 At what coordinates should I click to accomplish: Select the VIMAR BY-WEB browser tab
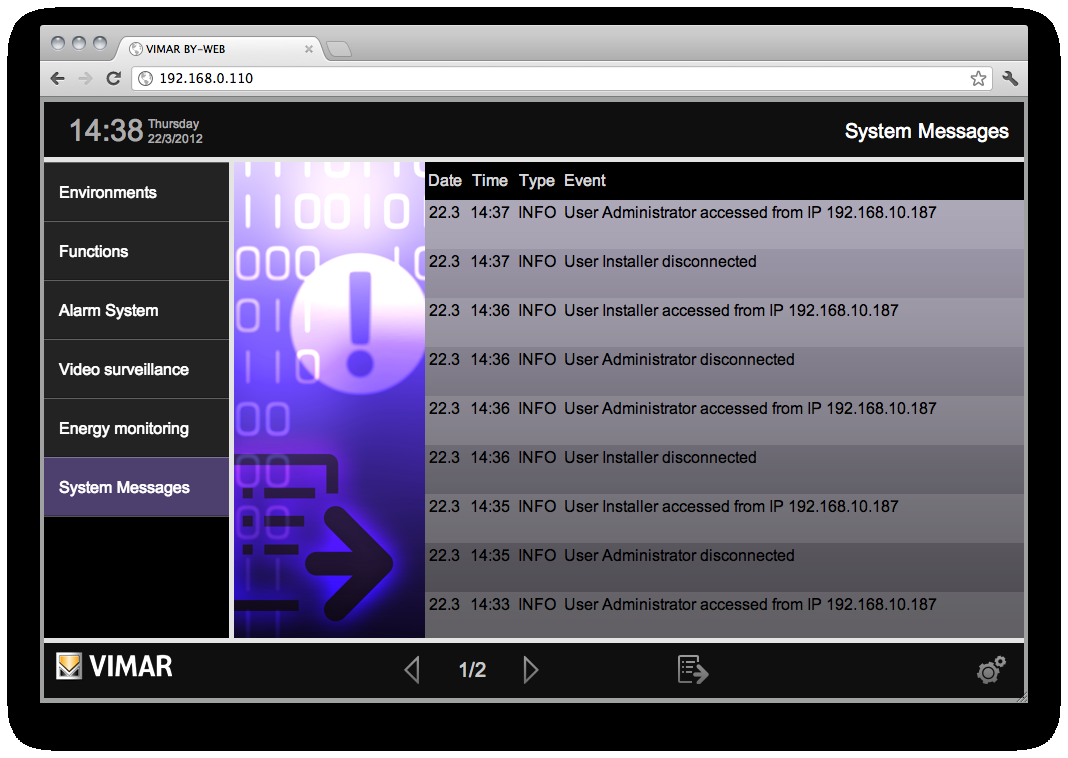tap(219, 49)
